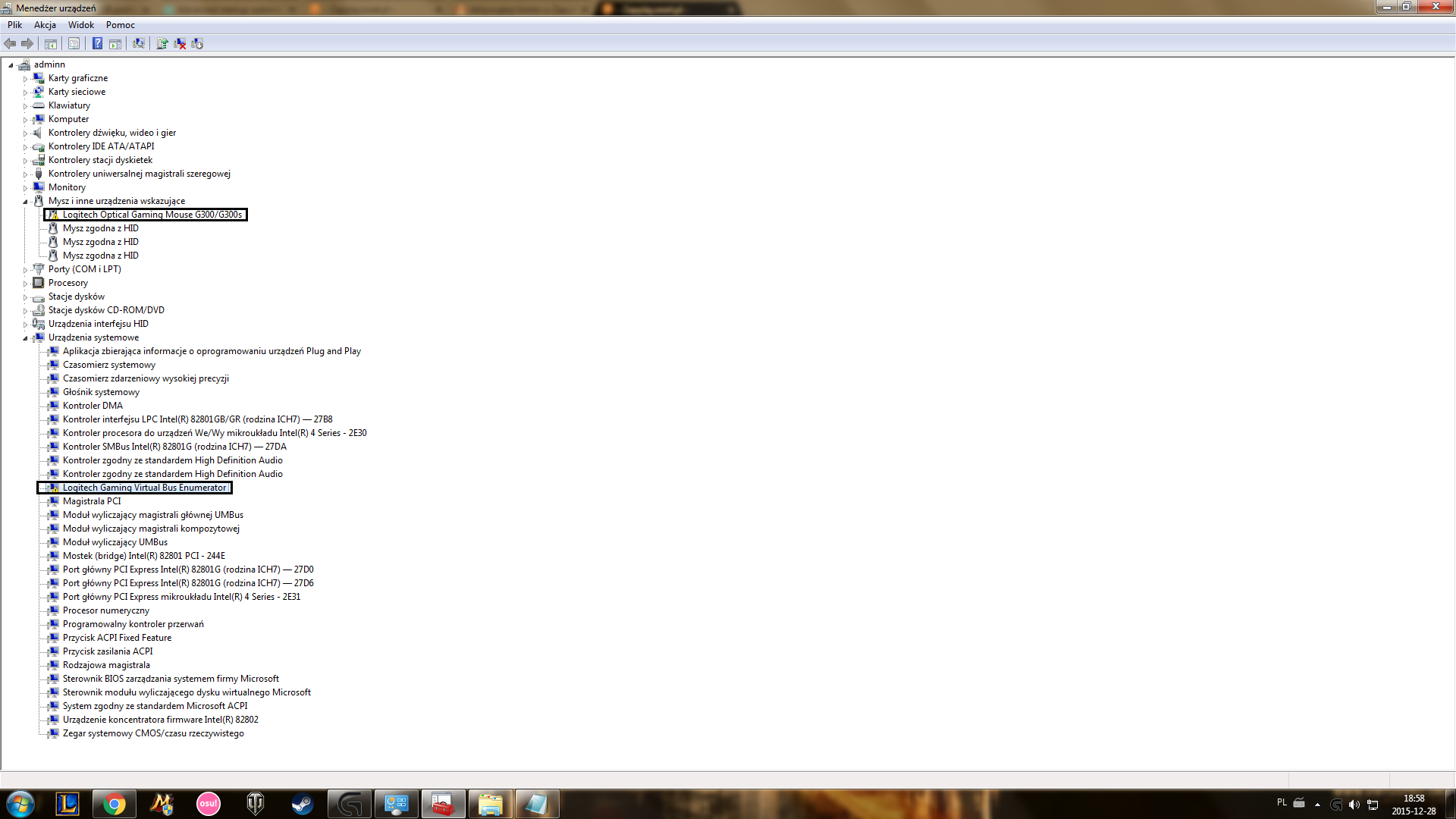Click the system clock showing 18:58
1456x819 pixels.
pyautogui.click(x=1414, y=799)
